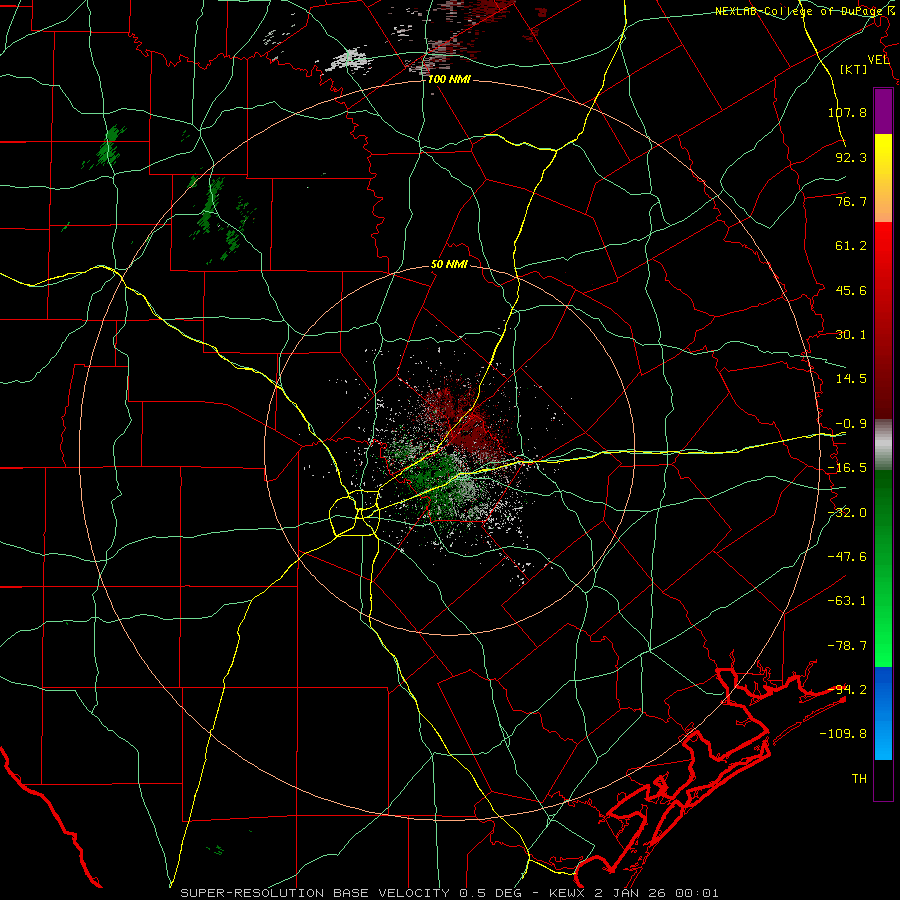Image resolution: width=900 pixels, height=900 pixels.
Task: Click the purple segment of the color bar
Action: pyautogui.click(x=883, y=111)
